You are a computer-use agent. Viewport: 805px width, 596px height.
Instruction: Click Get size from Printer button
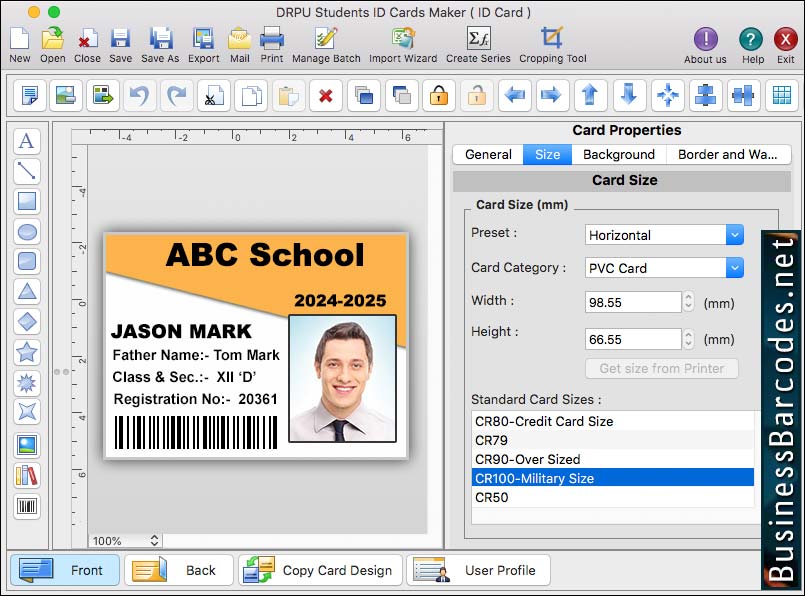(x=662, y=369)
